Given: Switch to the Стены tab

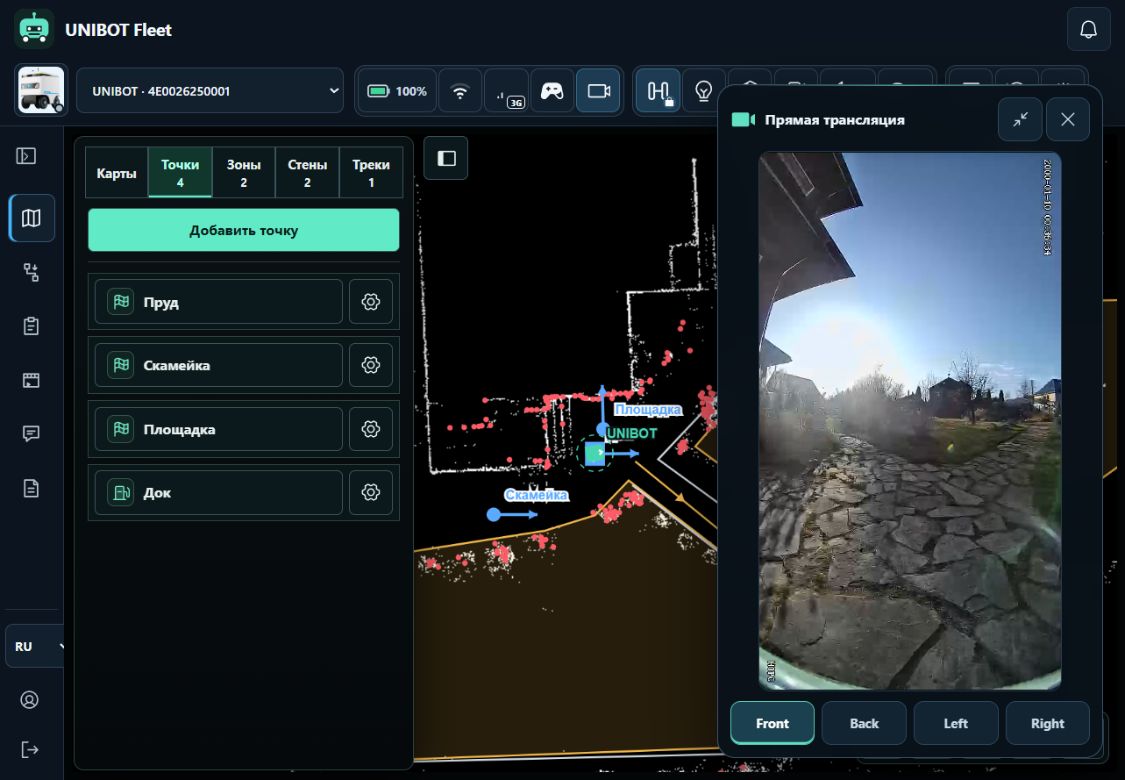Looking at the screenshot, I should tap(307, 173).
